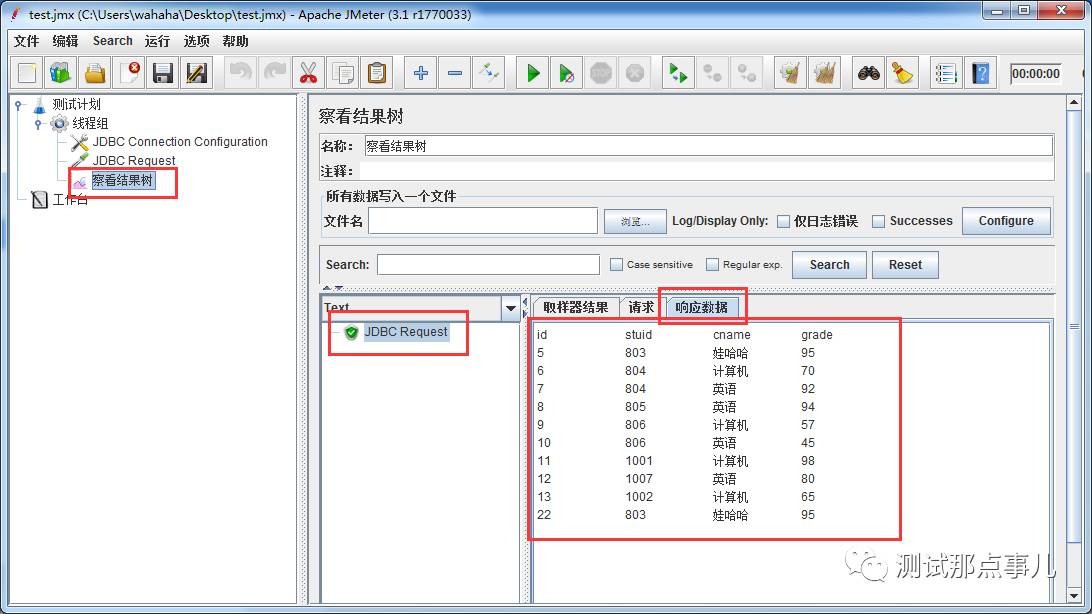Open the Search menu
Viewport: 1092px width, 614px height.
113,41
